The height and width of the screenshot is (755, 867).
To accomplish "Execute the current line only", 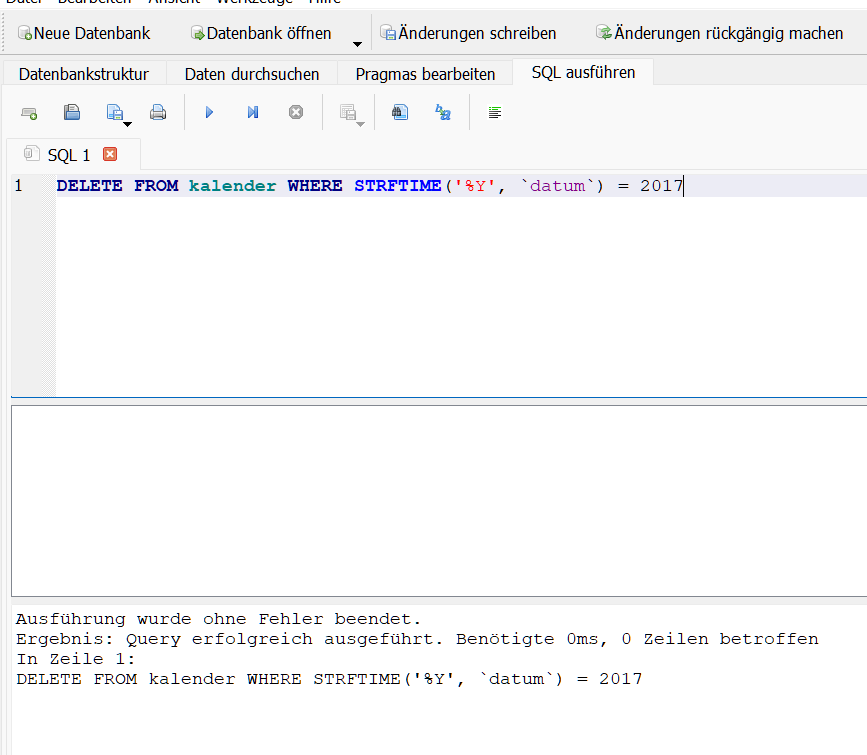I will pos(253,113).
